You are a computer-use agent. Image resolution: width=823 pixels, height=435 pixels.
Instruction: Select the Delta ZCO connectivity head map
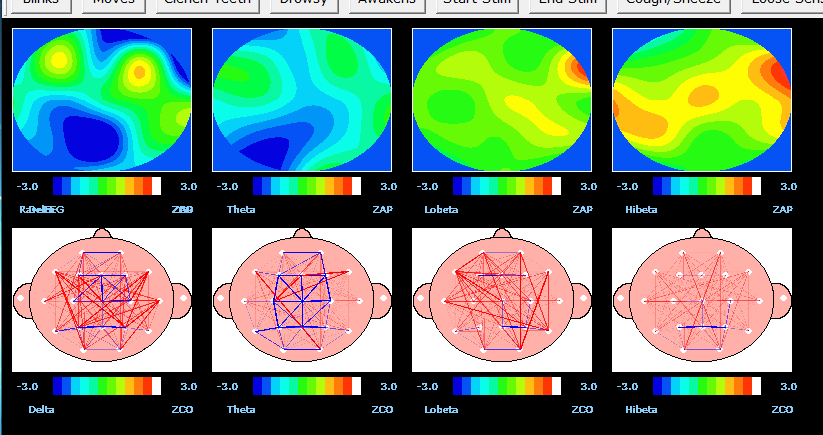point(101,298)
